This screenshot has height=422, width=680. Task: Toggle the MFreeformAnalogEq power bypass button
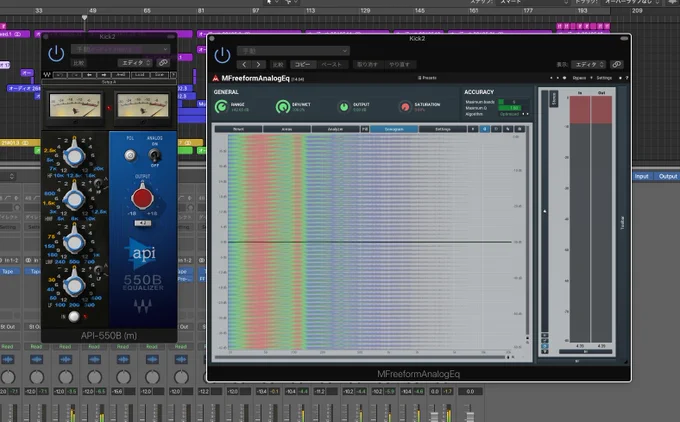222,56
